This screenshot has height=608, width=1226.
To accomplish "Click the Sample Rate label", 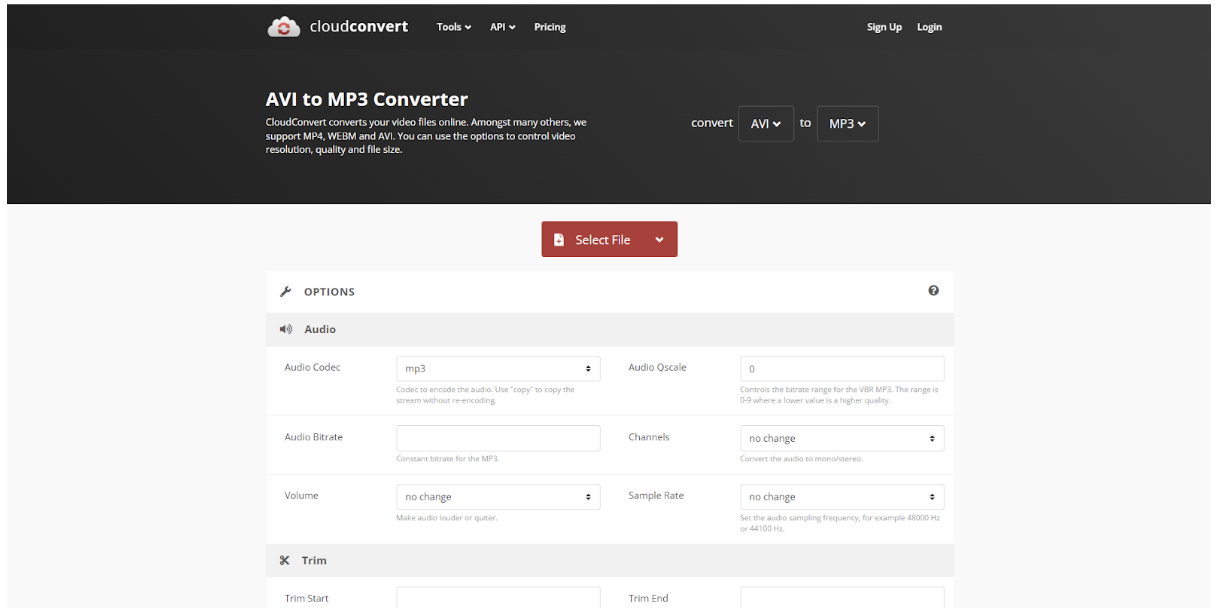I will tap(656, 495).
